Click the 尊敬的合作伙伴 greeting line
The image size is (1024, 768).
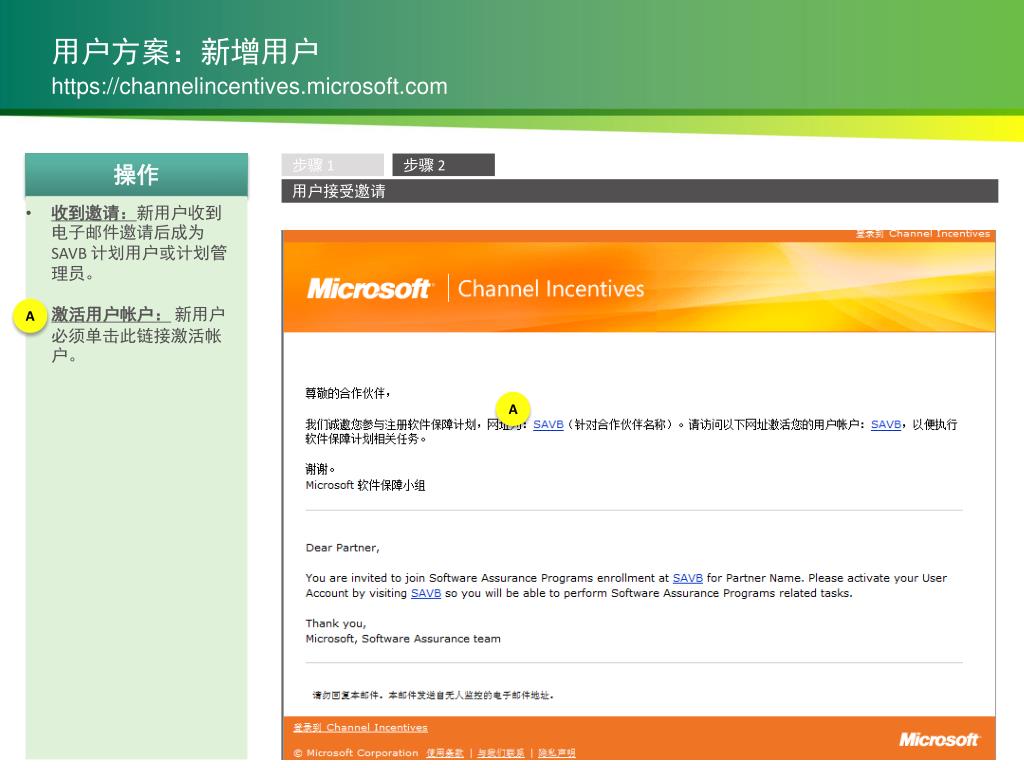347,393
